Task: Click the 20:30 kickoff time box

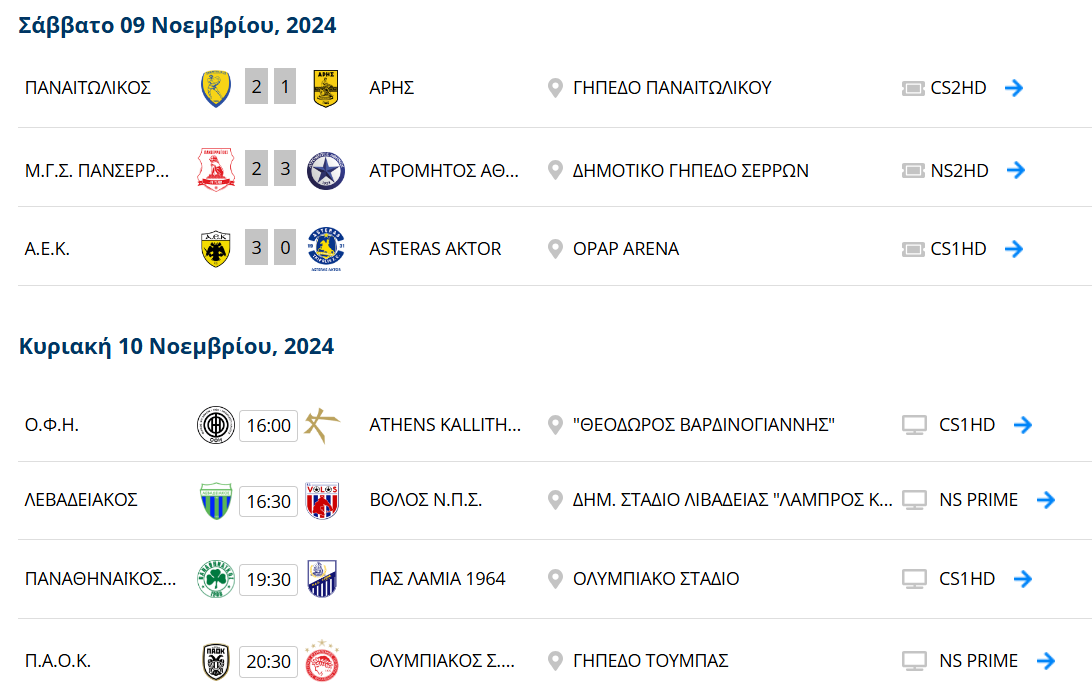Action: point(268,661)
